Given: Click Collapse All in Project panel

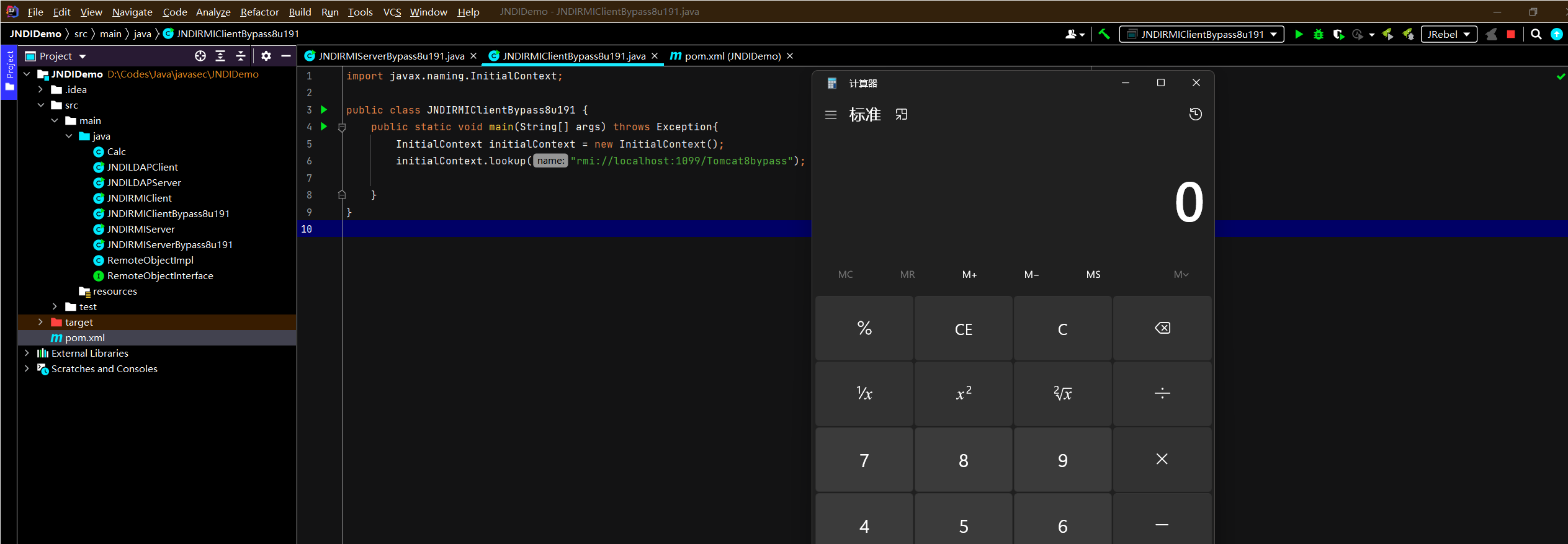Looking at the screenshot, I should (241, 56).
